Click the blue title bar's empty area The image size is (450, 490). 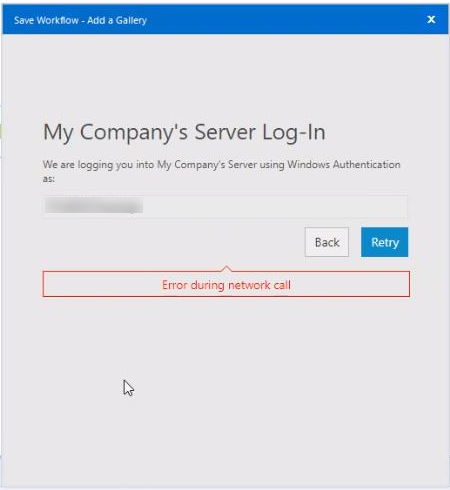287,20
